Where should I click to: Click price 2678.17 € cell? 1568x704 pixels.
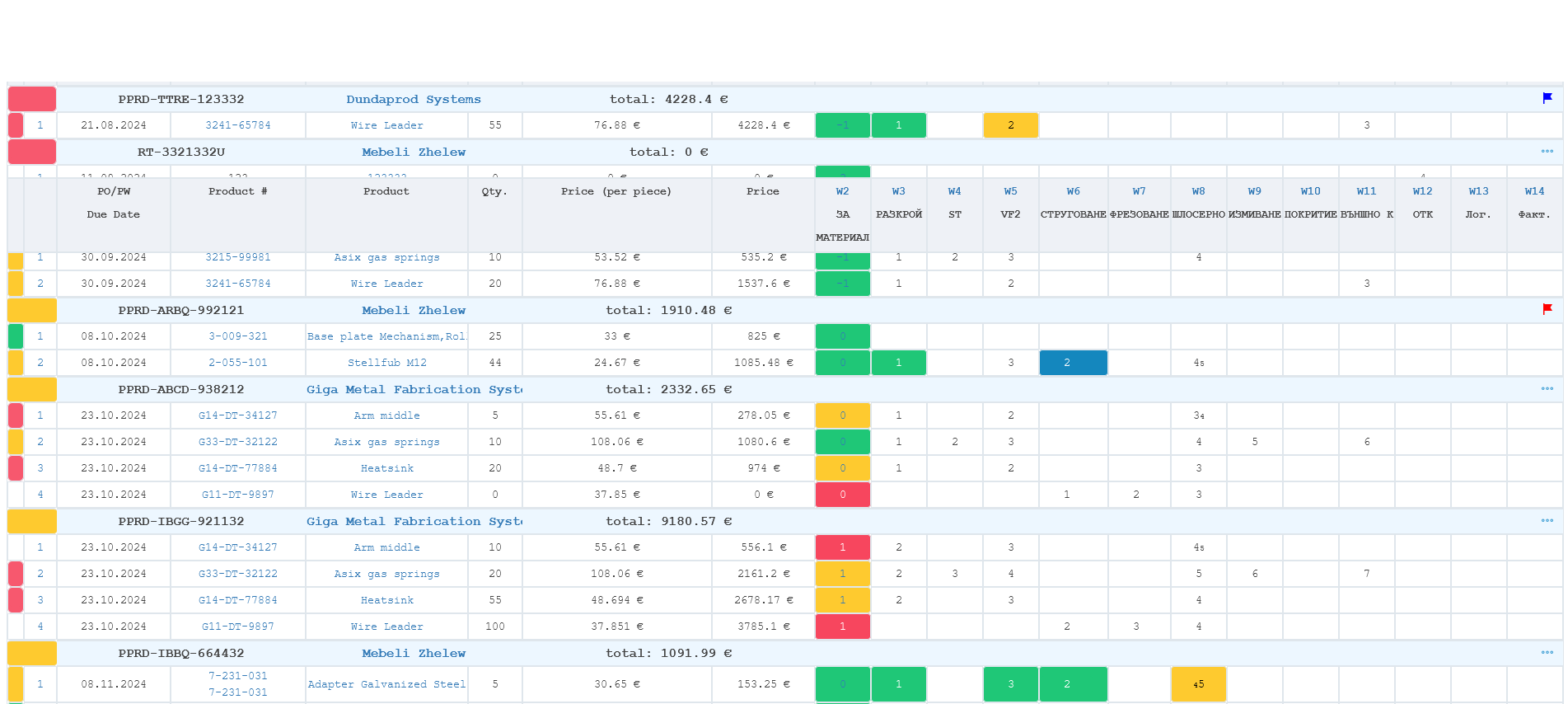763,600
